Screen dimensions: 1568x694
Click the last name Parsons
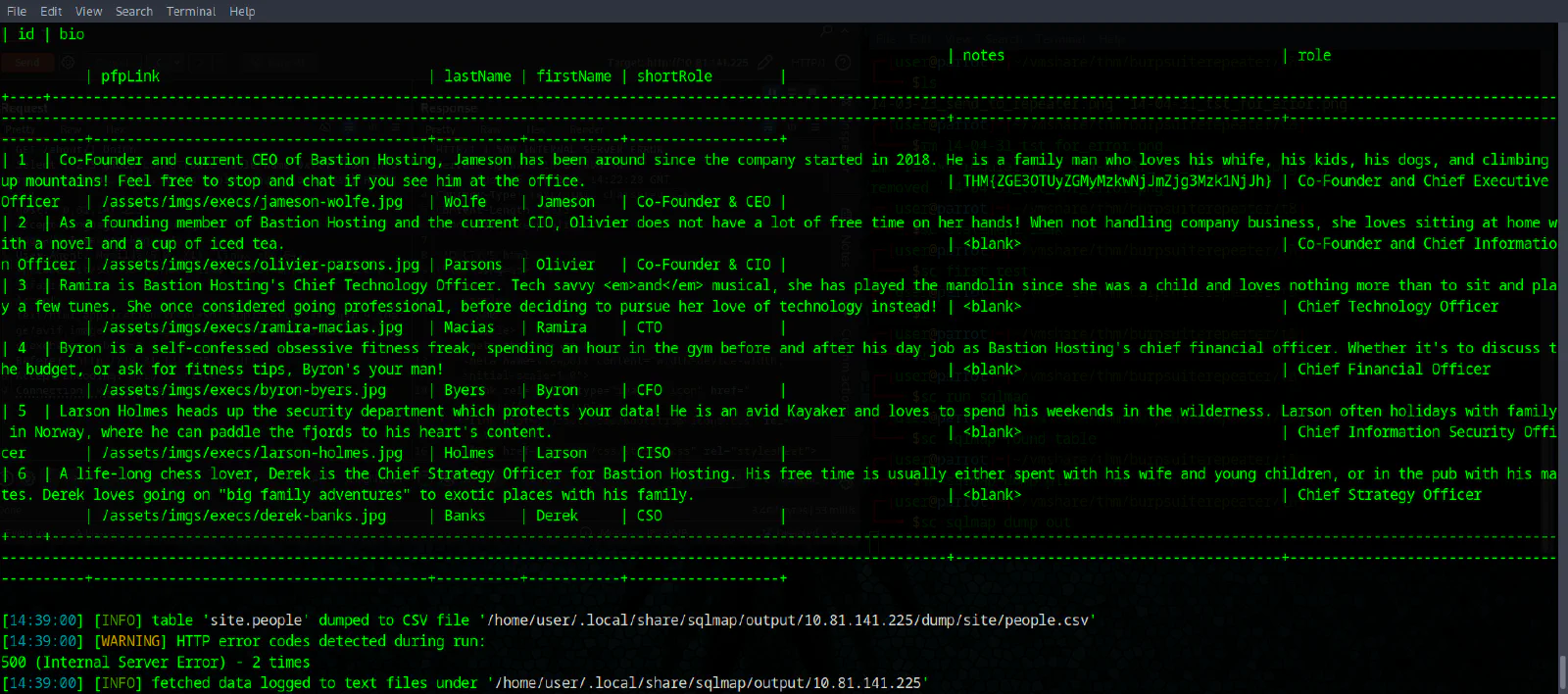[472, 265]
